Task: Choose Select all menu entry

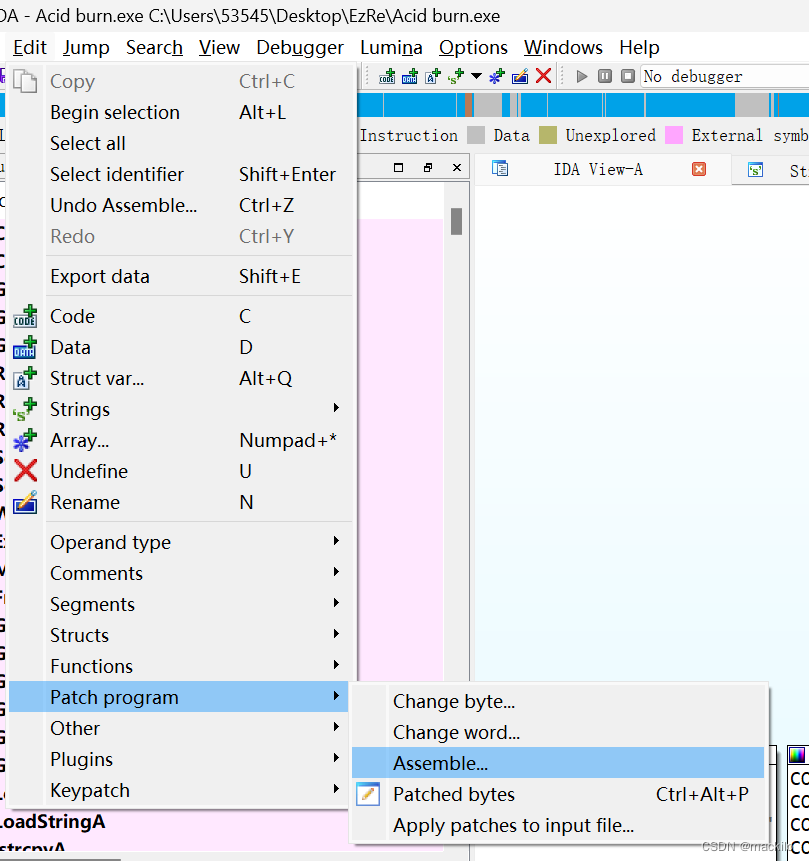Action: (x=179, y=143)
